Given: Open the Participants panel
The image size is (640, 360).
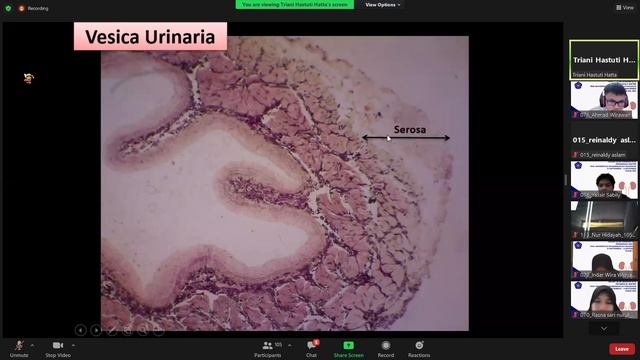Looking at the screenshot, I should coord(267,349).
